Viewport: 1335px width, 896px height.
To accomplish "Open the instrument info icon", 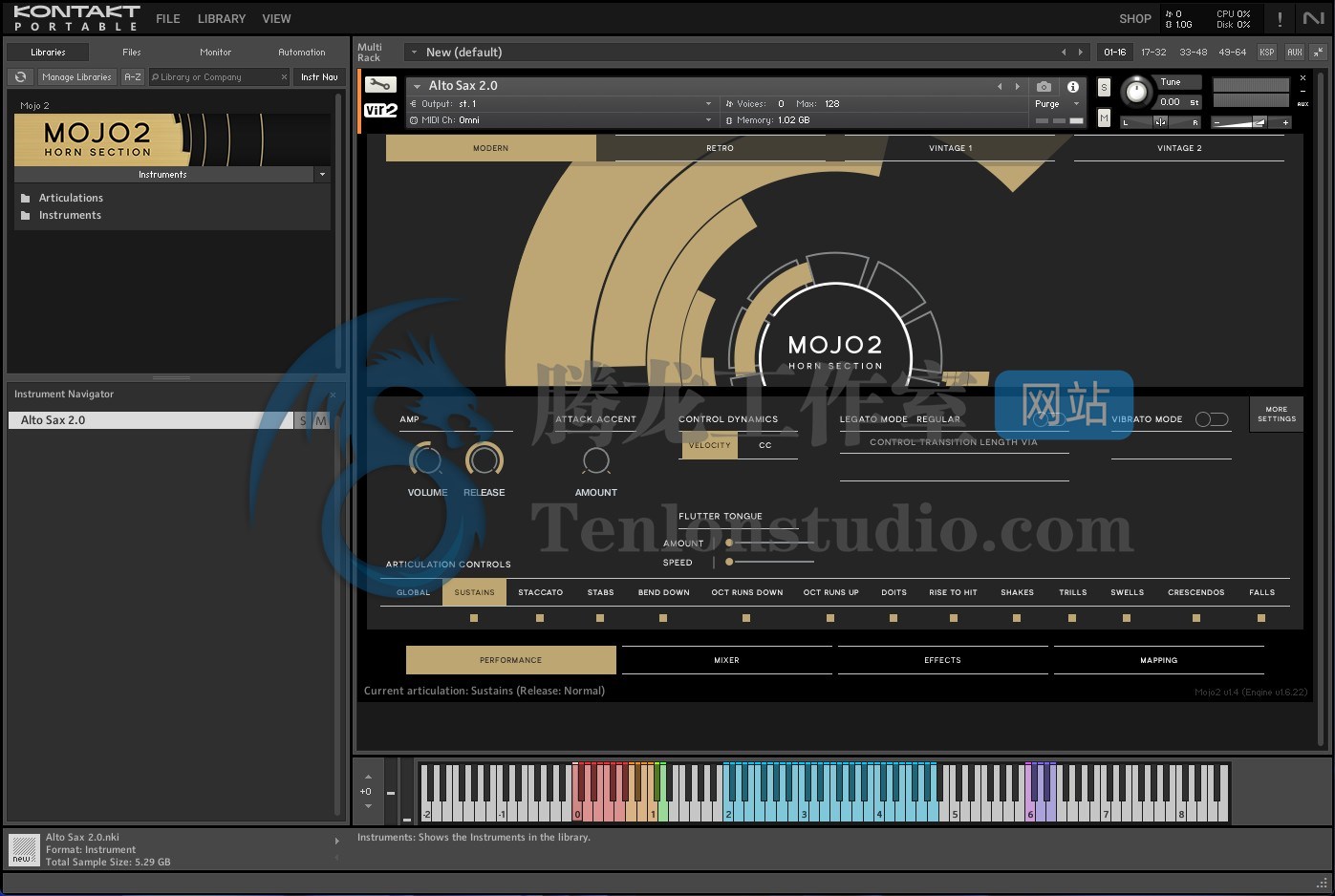I will pyautogui.click(x=1073, y=86).
